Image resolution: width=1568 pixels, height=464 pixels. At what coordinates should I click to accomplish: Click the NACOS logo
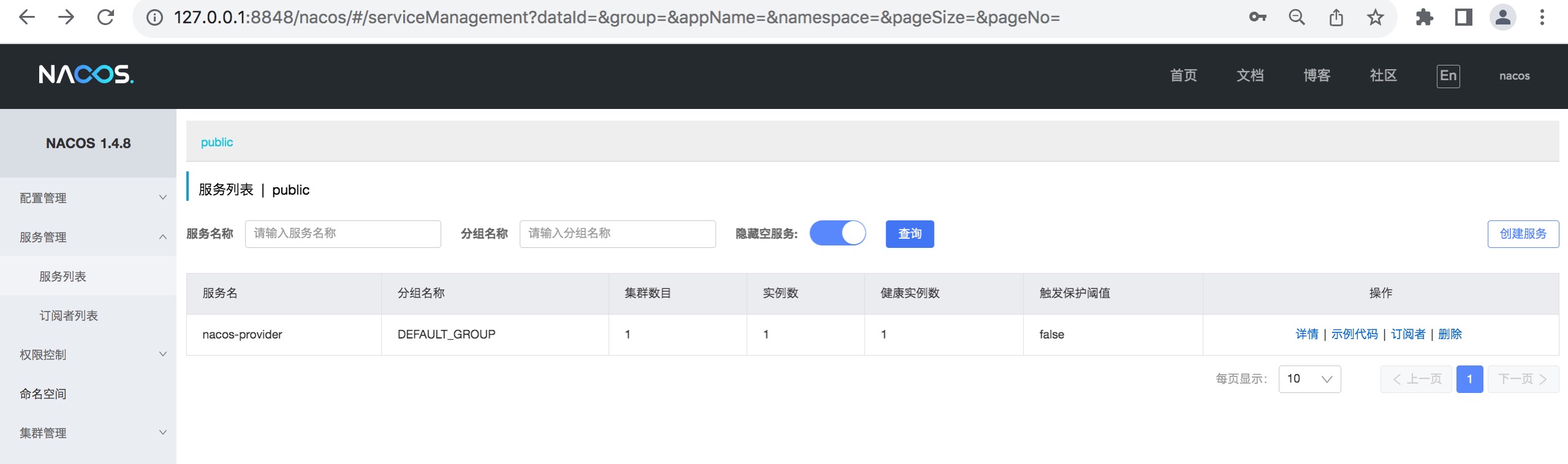pyautogui.click(x=86, y=75)
